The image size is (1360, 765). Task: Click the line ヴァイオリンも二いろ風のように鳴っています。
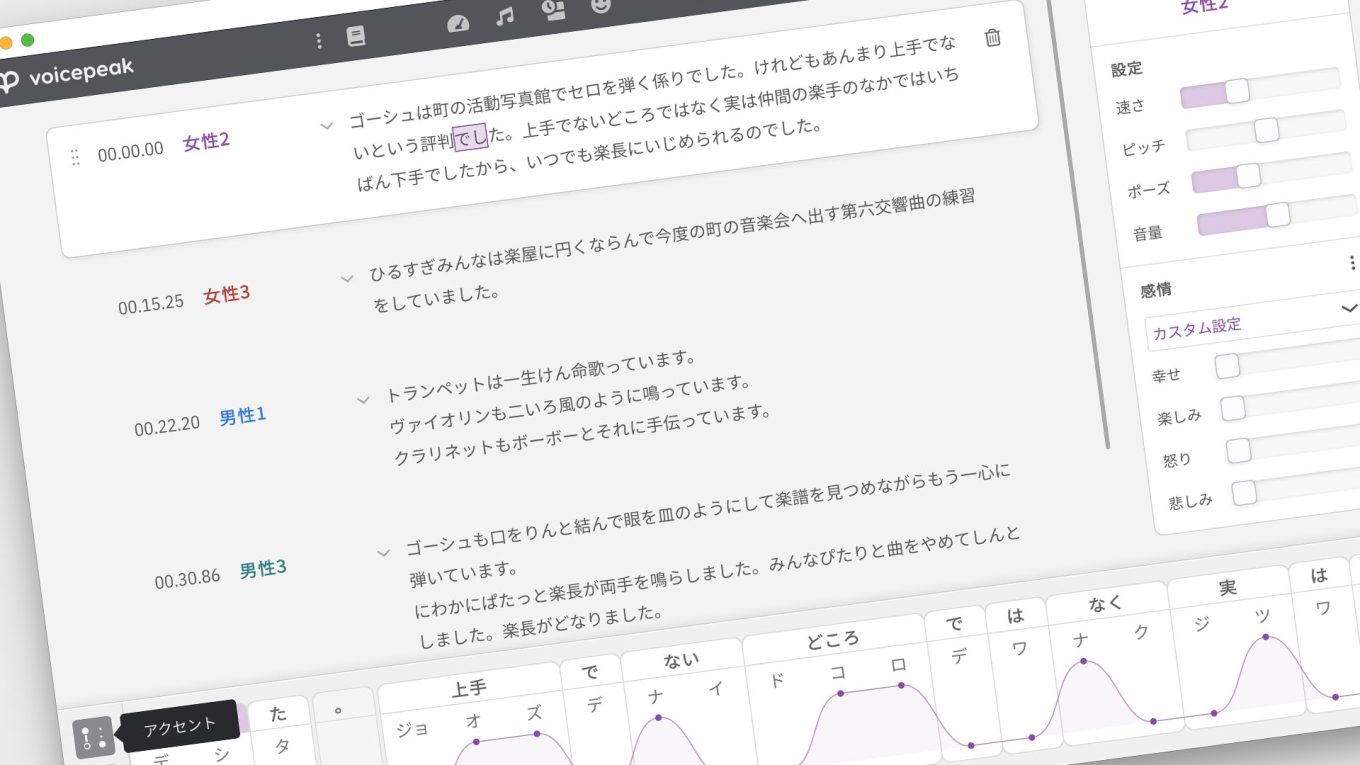click(x=570, y=404)
